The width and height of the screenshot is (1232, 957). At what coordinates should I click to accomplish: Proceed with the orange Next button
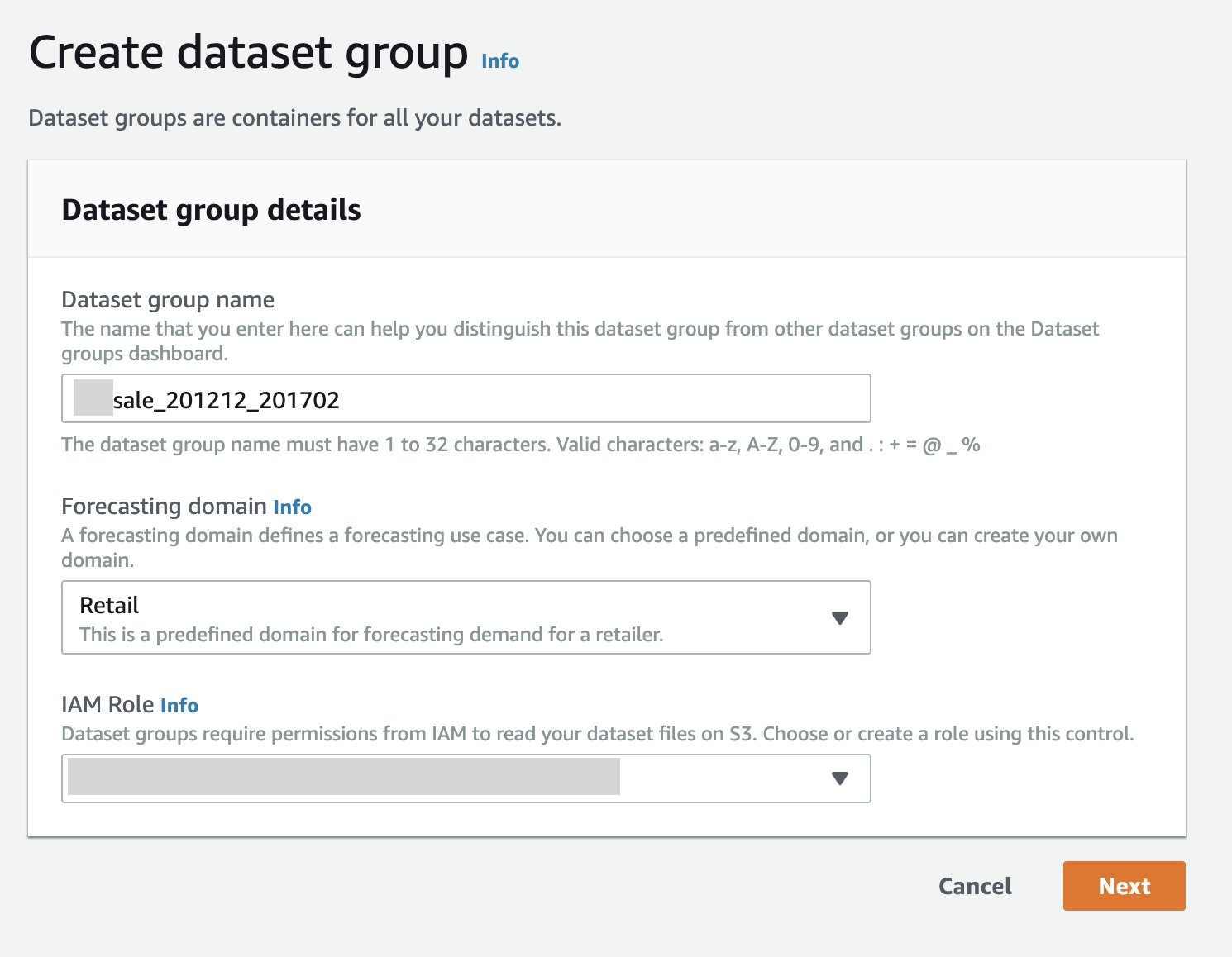click(x=1124, y=886)
